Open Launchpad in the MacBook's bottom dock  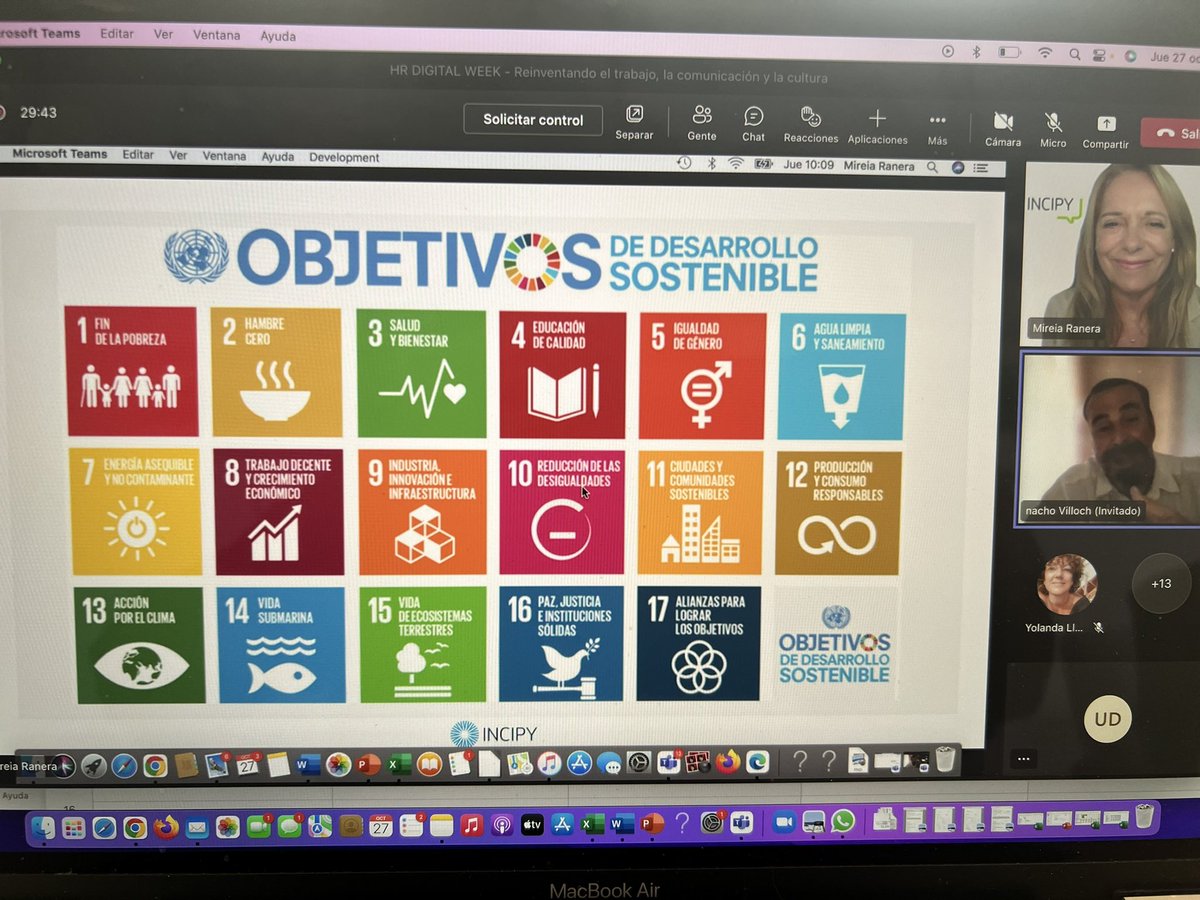coord(73,827)
